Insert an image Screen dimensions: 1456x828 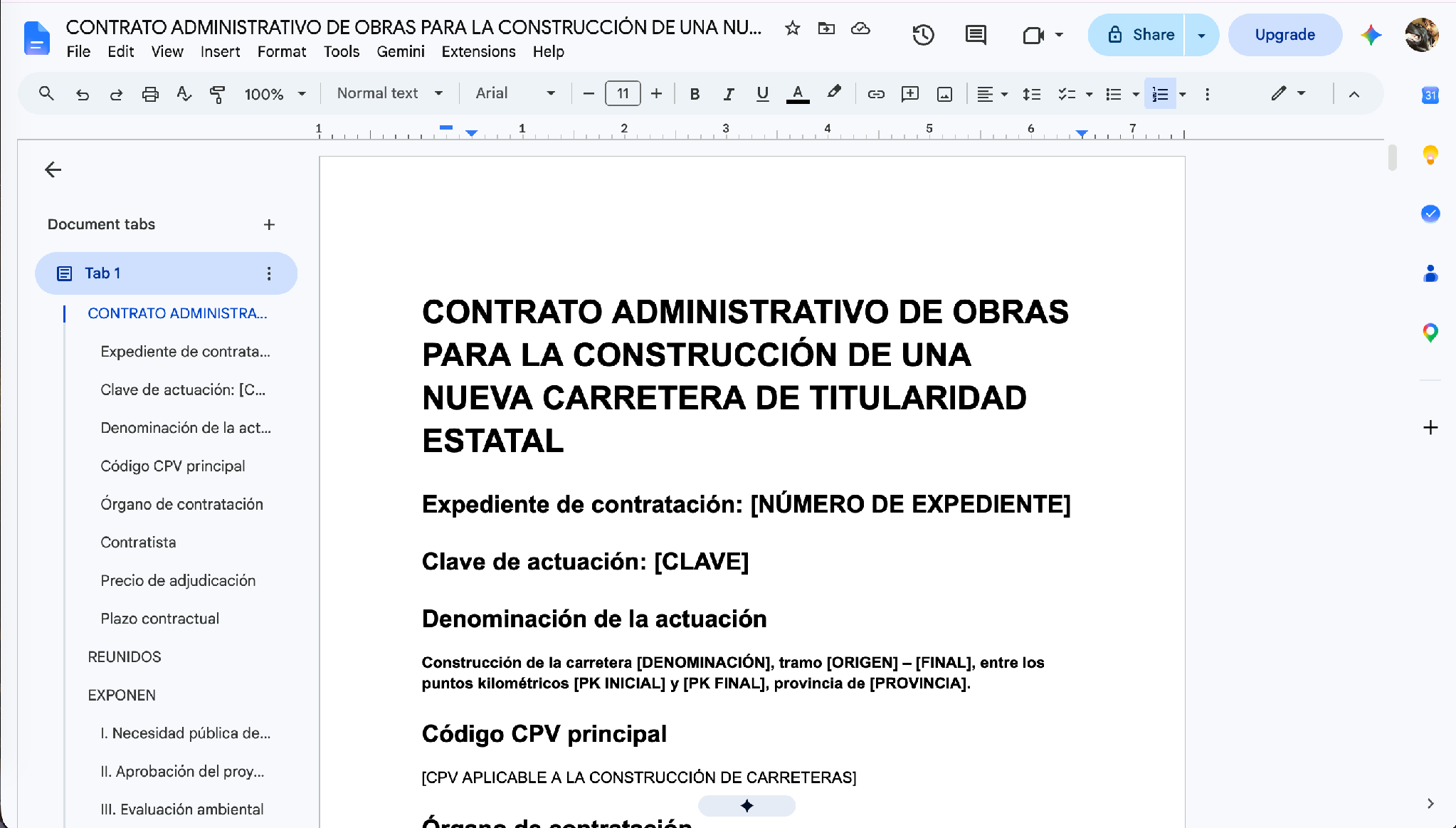click(944, 93)
